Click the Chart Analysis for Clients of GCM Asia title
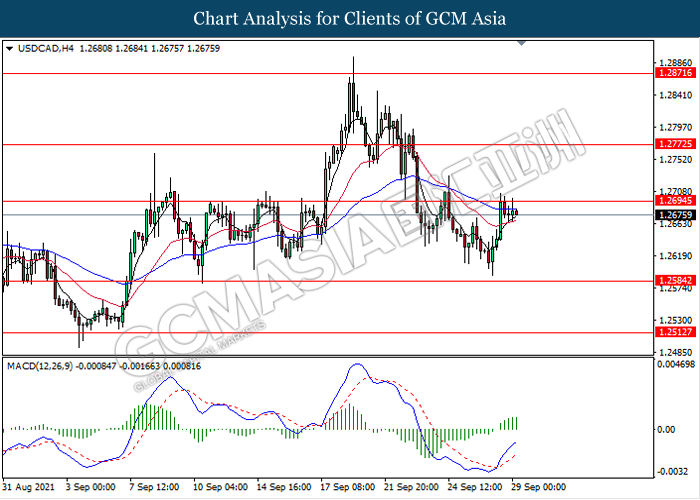Image resolution: width=700 pixels, height=500 pixels. pyautogui.click(x=350, y=19)
